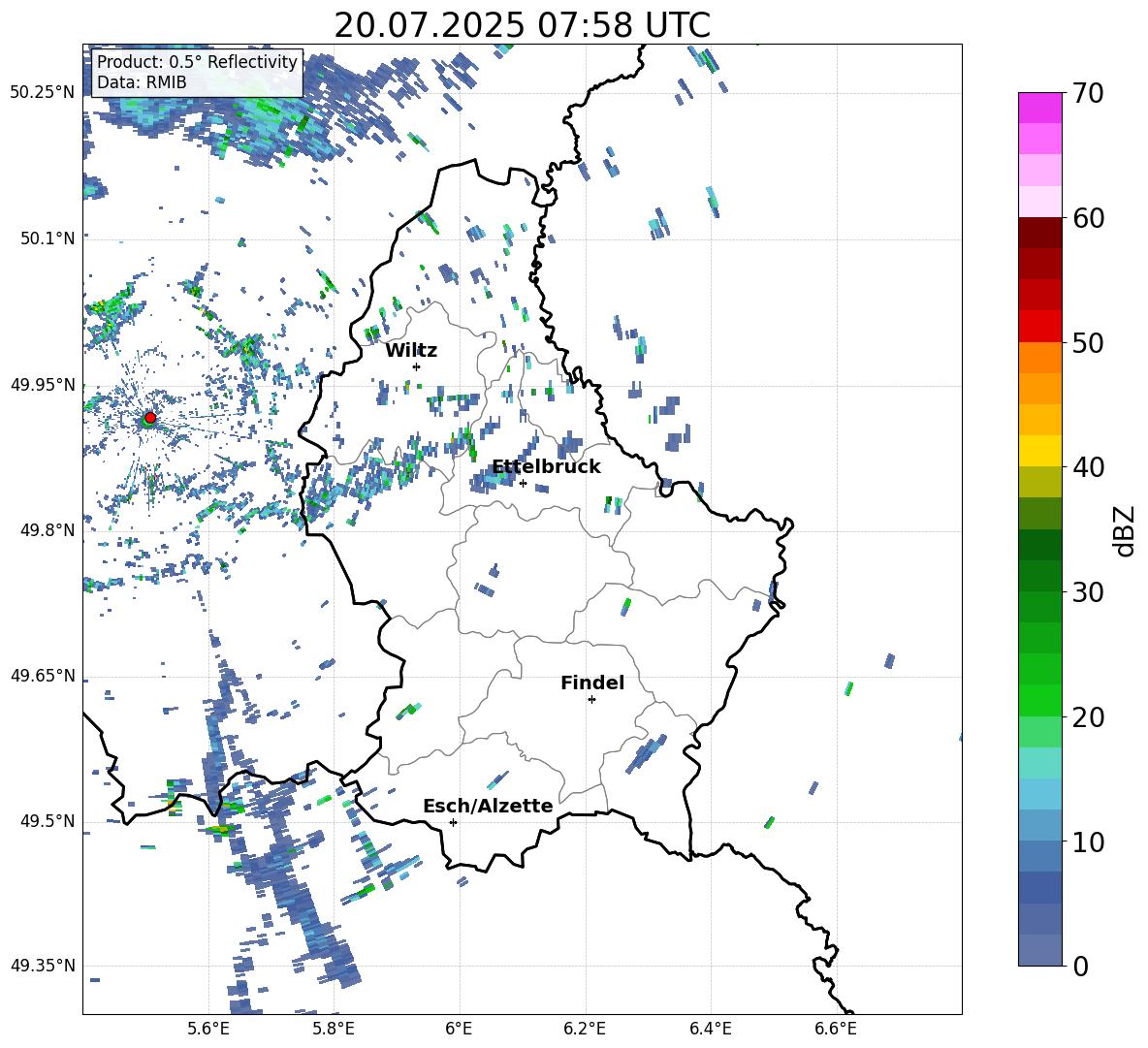Viewport: 1148px width, 1048px height.
Task: Click the 49.65°N latitude label
Action: pos(43,675)
